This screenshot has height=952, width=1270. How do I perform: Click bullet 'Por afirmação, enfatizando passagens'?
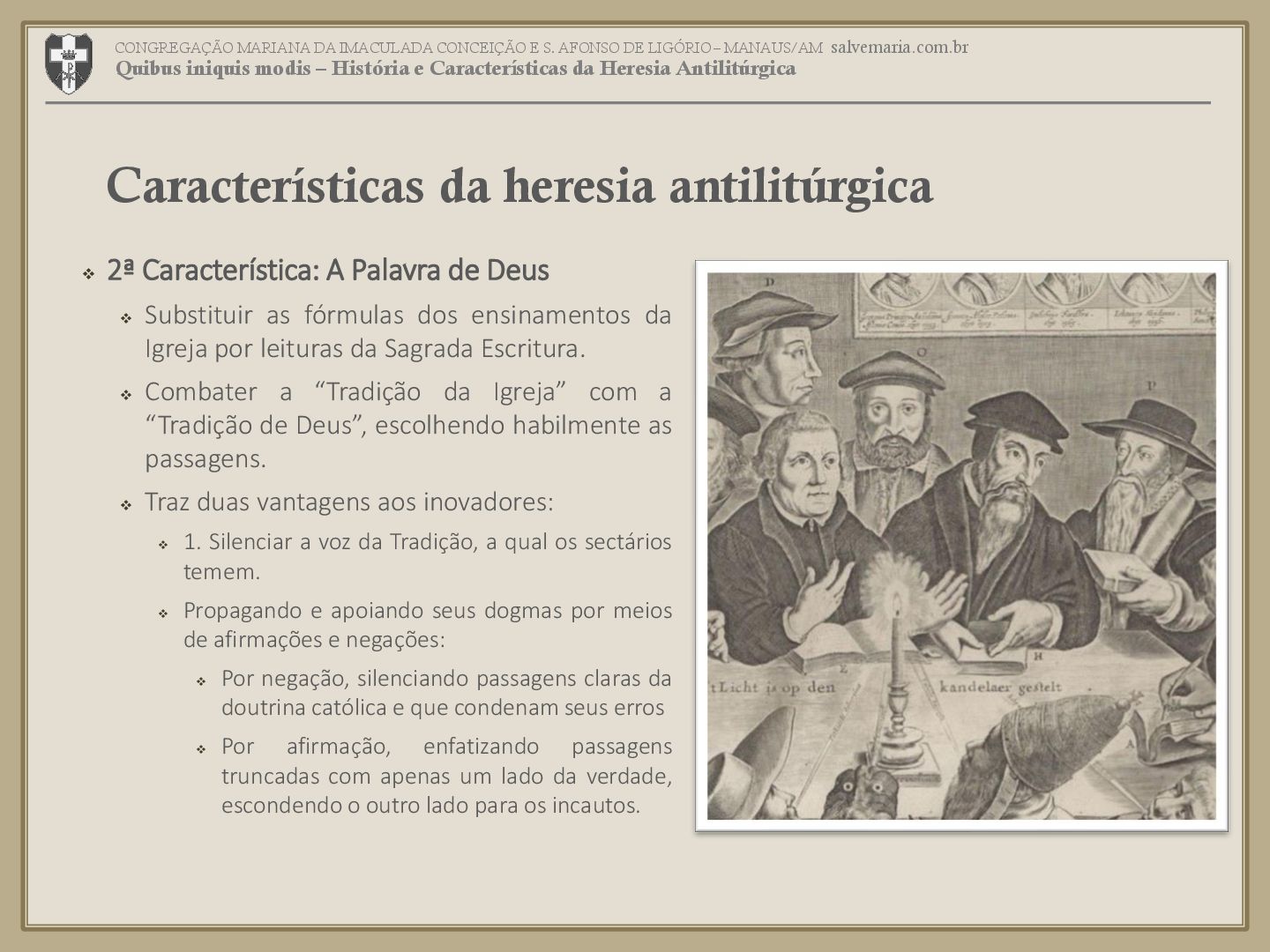click(446, 776)
